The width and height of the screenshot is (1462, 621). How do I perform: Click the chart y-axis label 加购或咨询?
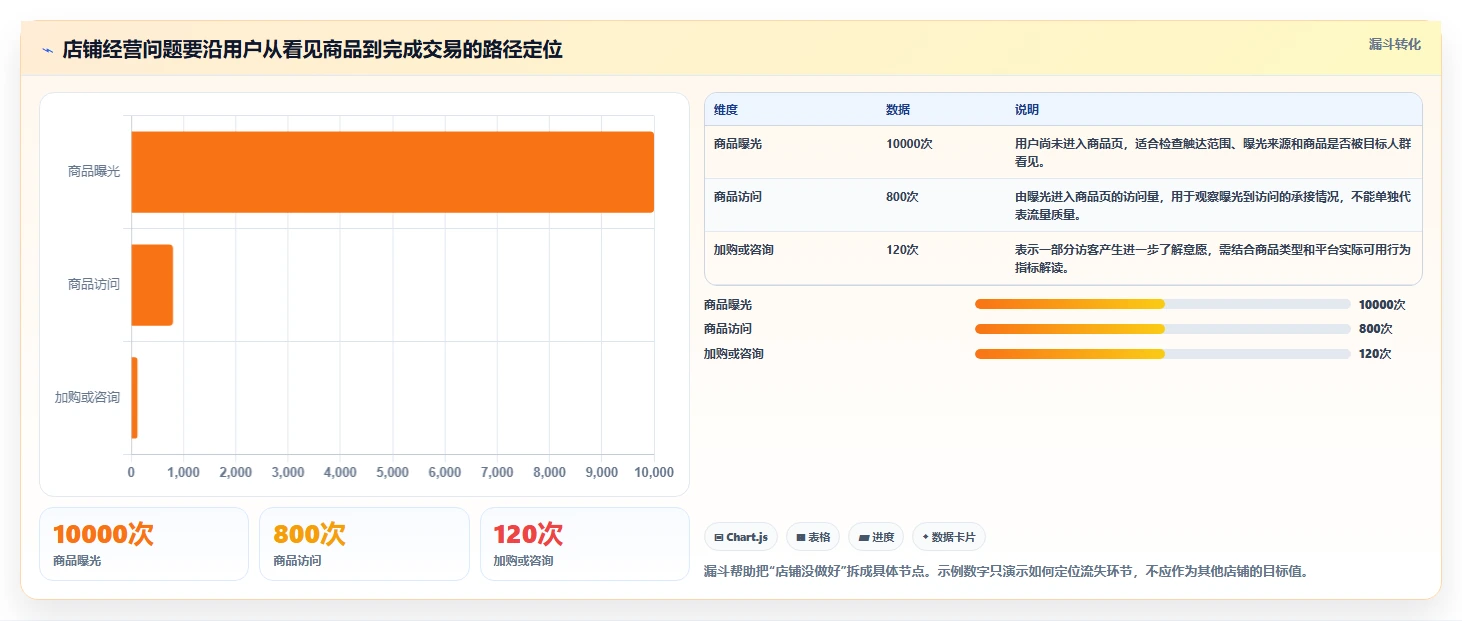click(87, 398)
